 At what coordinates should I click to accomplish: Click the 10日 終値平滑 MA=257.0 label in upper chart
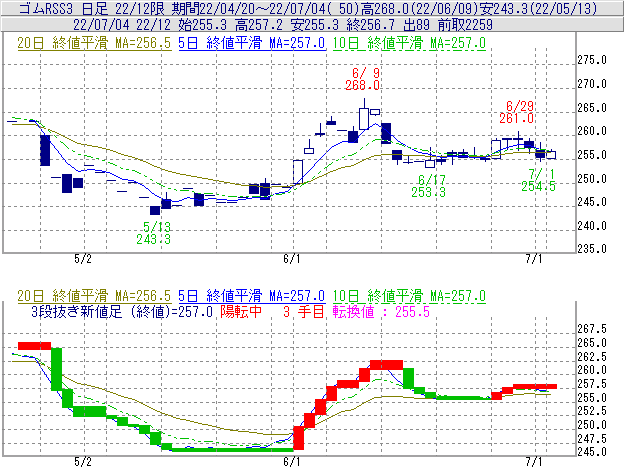click(x=409, y=43)
